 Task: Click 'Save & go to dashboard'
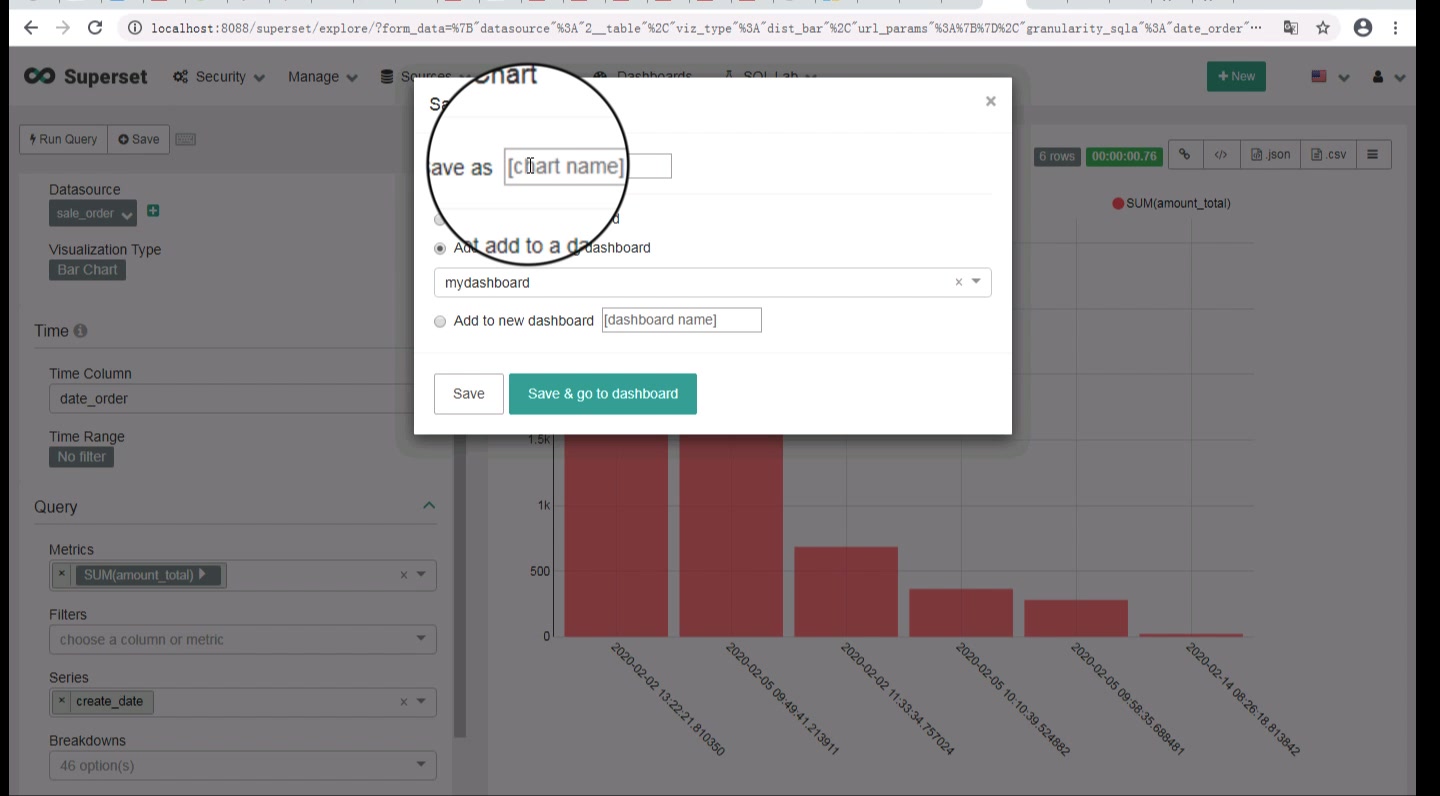[602, 393]
